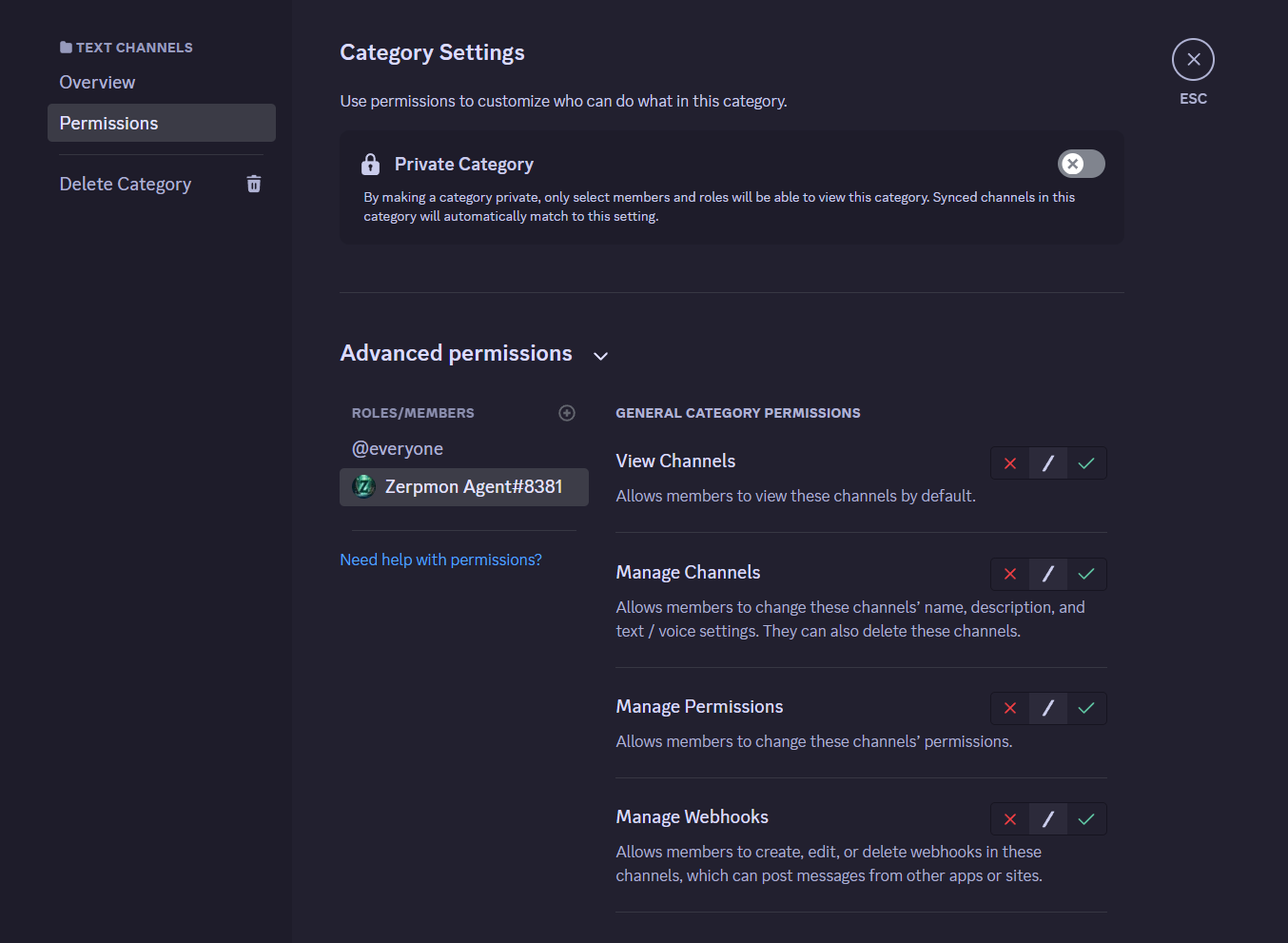Viewport: 1288px width, 943px height.
Task: Deny View Channels with red X
Action: tap(1010, 463)
